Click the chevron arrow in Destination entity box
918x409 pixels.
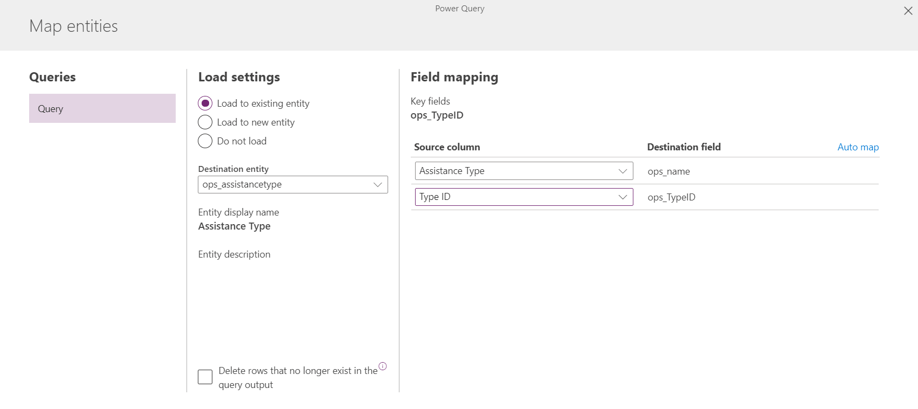pos(377,185)
